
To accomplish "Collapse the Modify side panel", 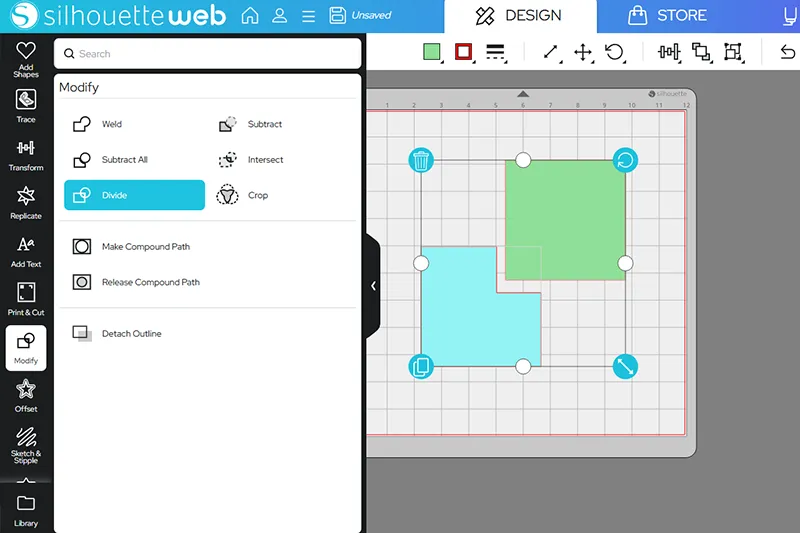I will [x=373, y=286].
